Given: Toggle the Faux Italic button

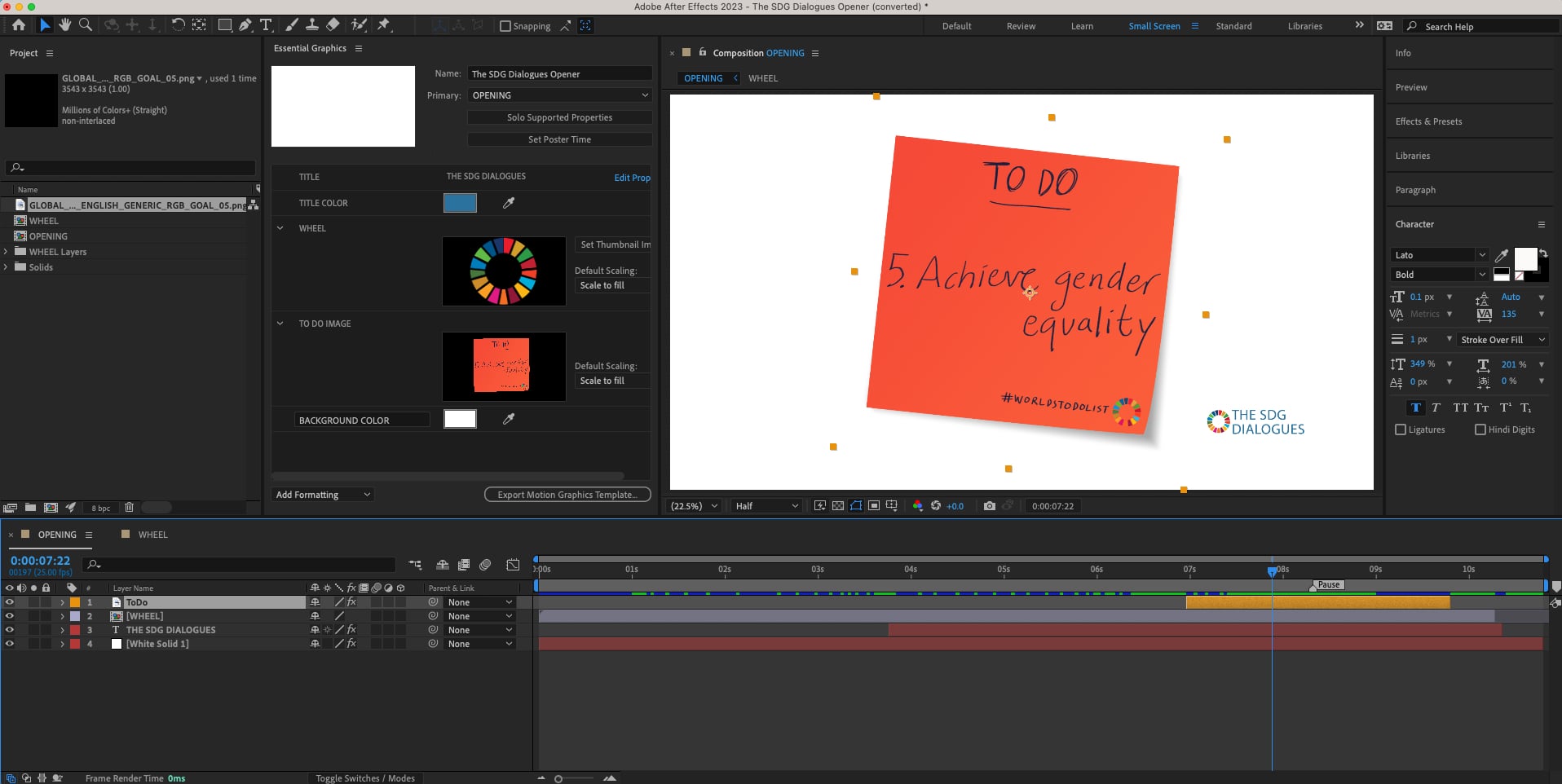Looking at the screenshot, I should [1436, 407].
